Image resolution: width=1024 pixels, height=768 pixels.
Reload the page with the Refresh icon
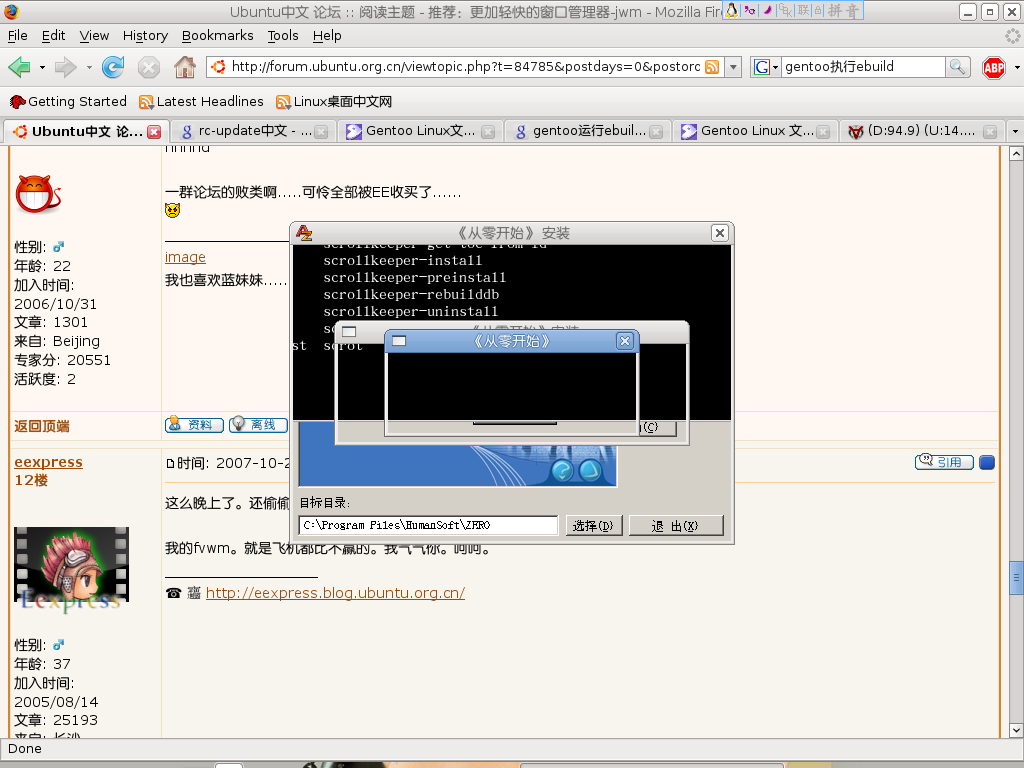click(113, 67)
